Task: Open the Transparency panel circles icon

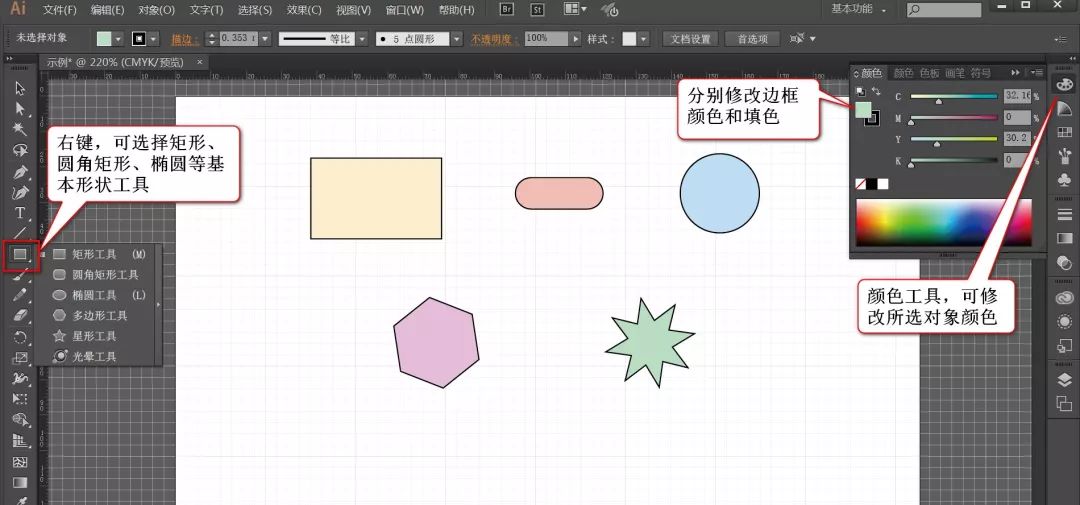Action: click(x=1064, y=262)
